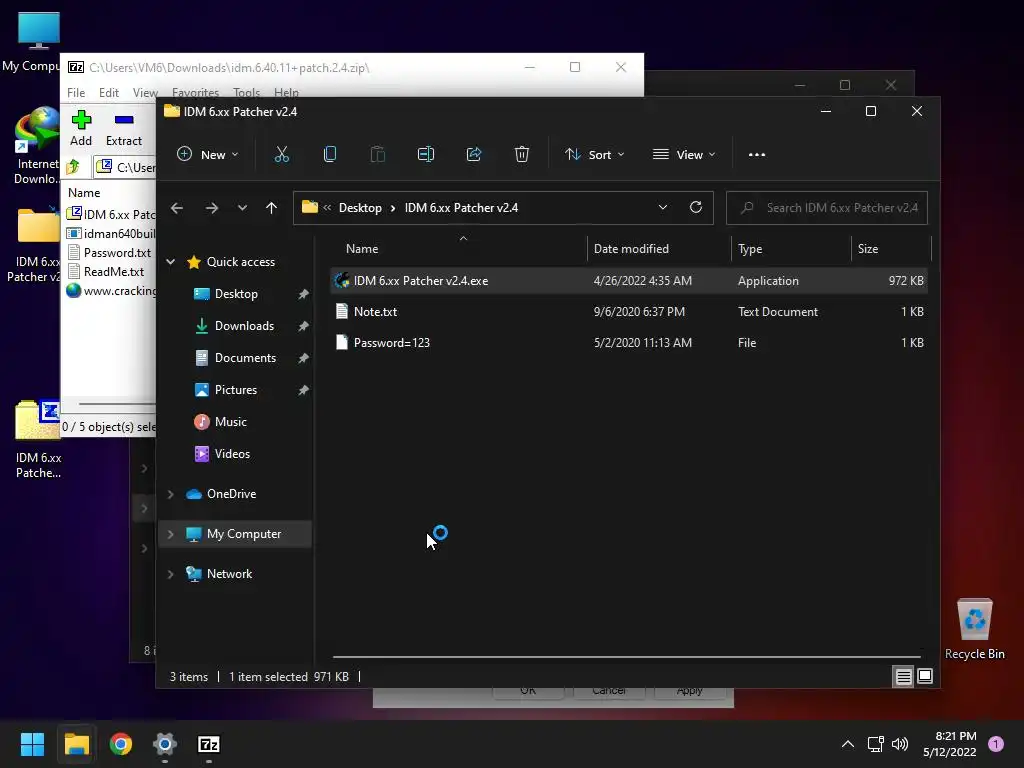
Task: Open the Favorites menu in 7-Zip
Action: [195, 92]
